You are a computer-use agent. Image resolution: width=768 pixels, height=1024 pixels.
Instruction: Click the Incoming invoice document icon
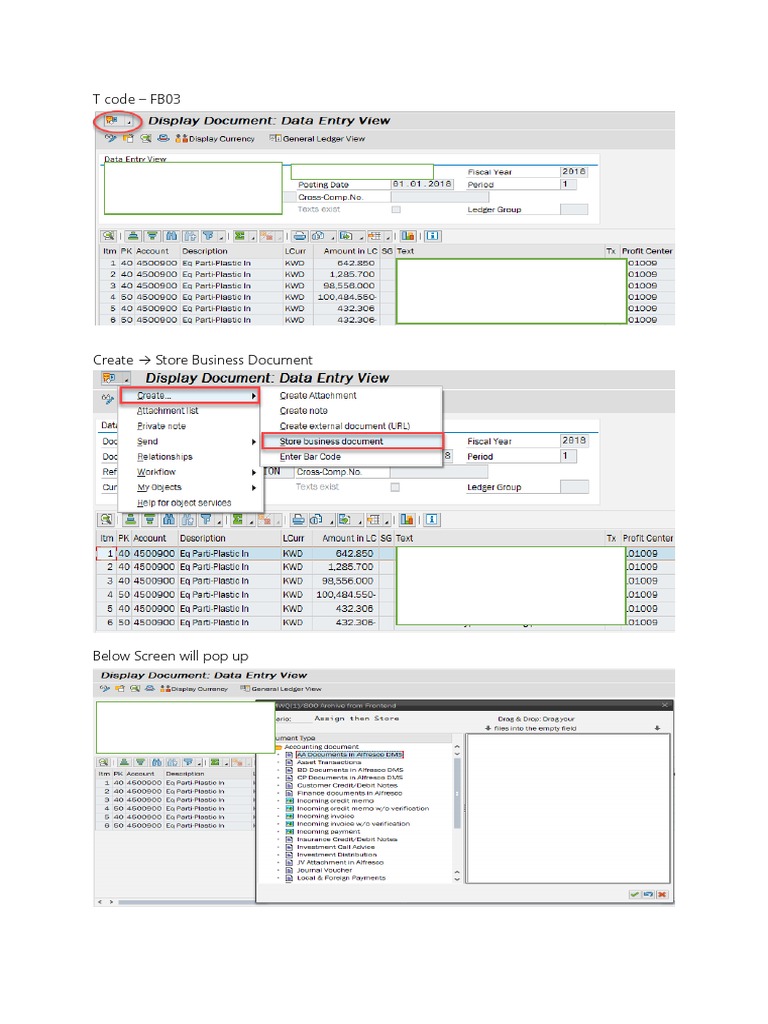289,816
